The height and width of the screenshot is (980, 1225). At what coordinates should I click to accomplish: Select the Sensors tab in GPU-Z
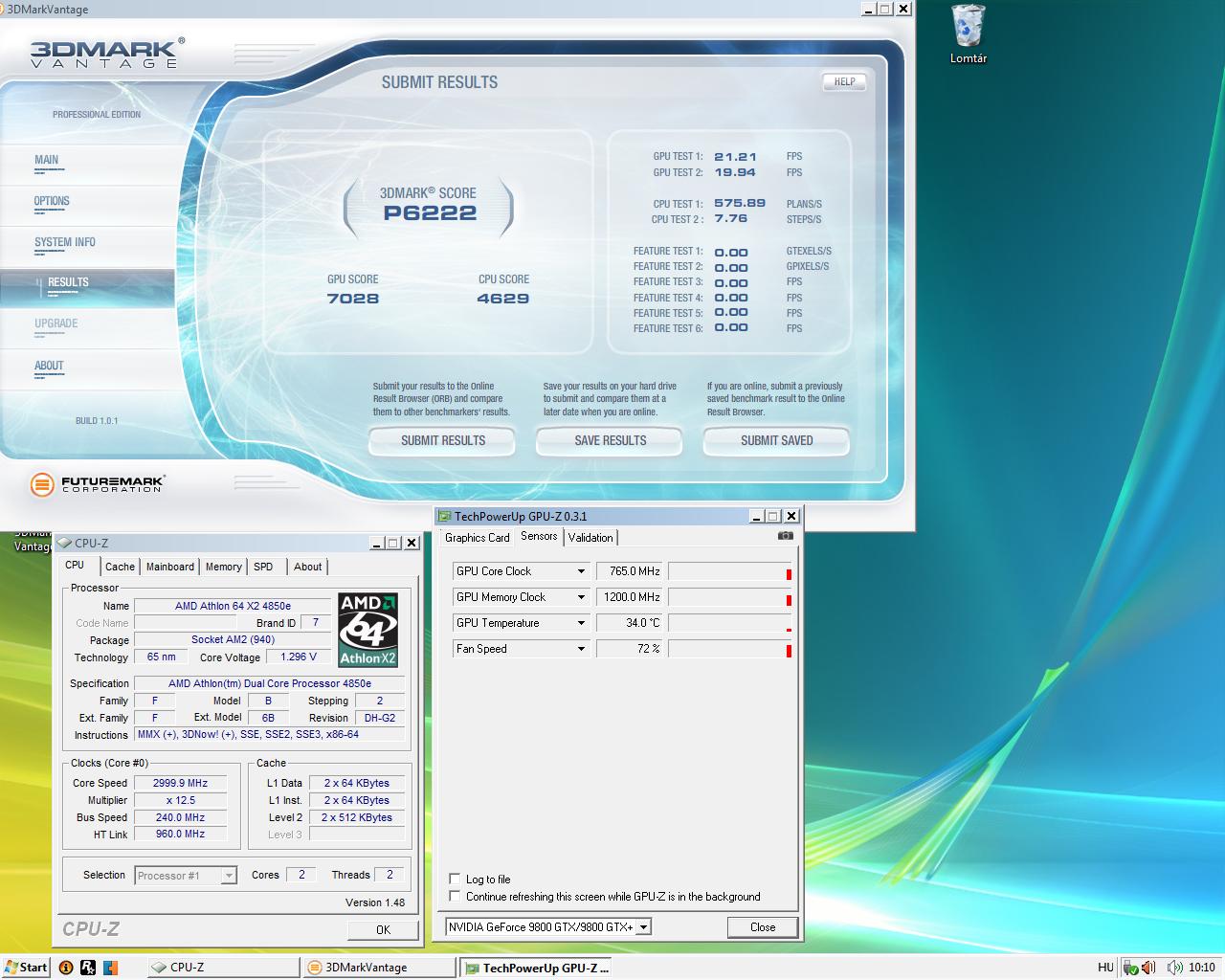tap(539, 536)
